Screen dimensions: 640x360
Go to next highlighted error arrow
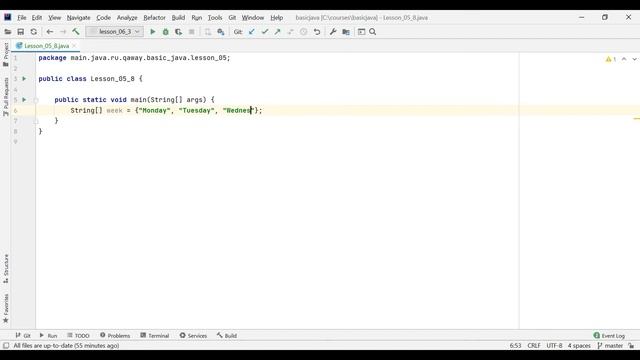point(634,59)
